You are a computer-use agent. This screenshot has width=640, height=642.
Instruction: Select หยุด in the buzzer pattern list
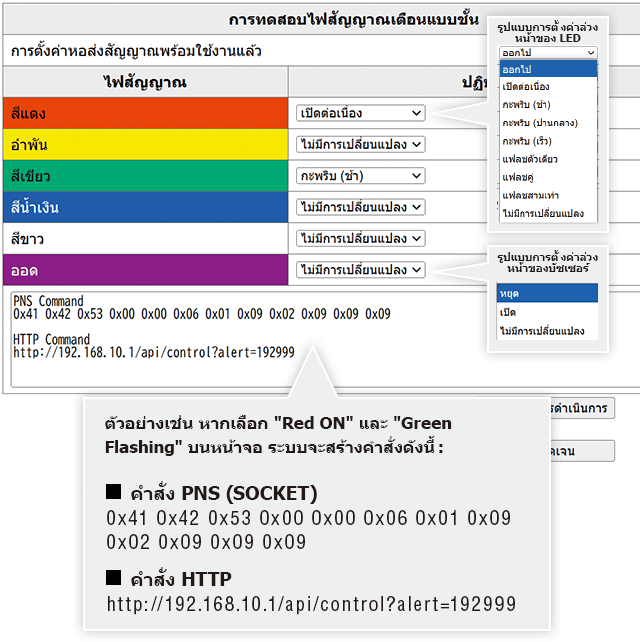(546, 293)
